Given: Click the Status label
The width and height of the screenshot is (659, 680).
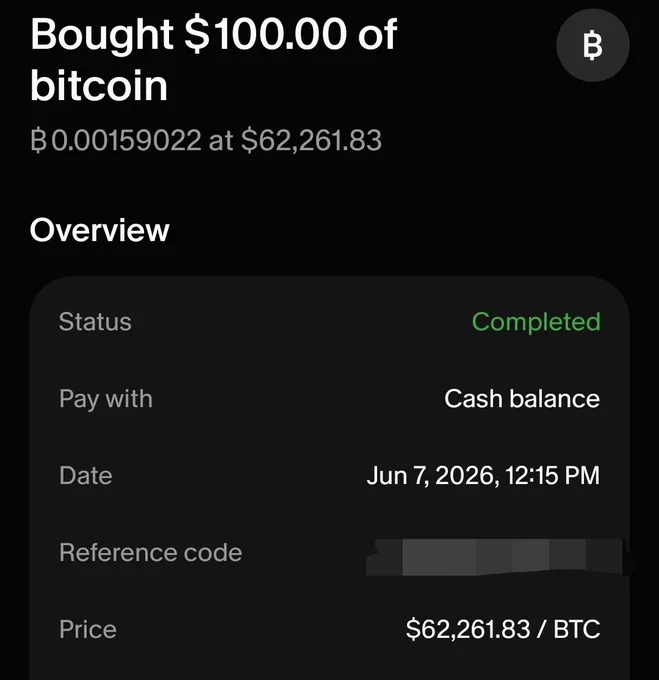Looking at the screenshot, I should [x=95, y=322].
